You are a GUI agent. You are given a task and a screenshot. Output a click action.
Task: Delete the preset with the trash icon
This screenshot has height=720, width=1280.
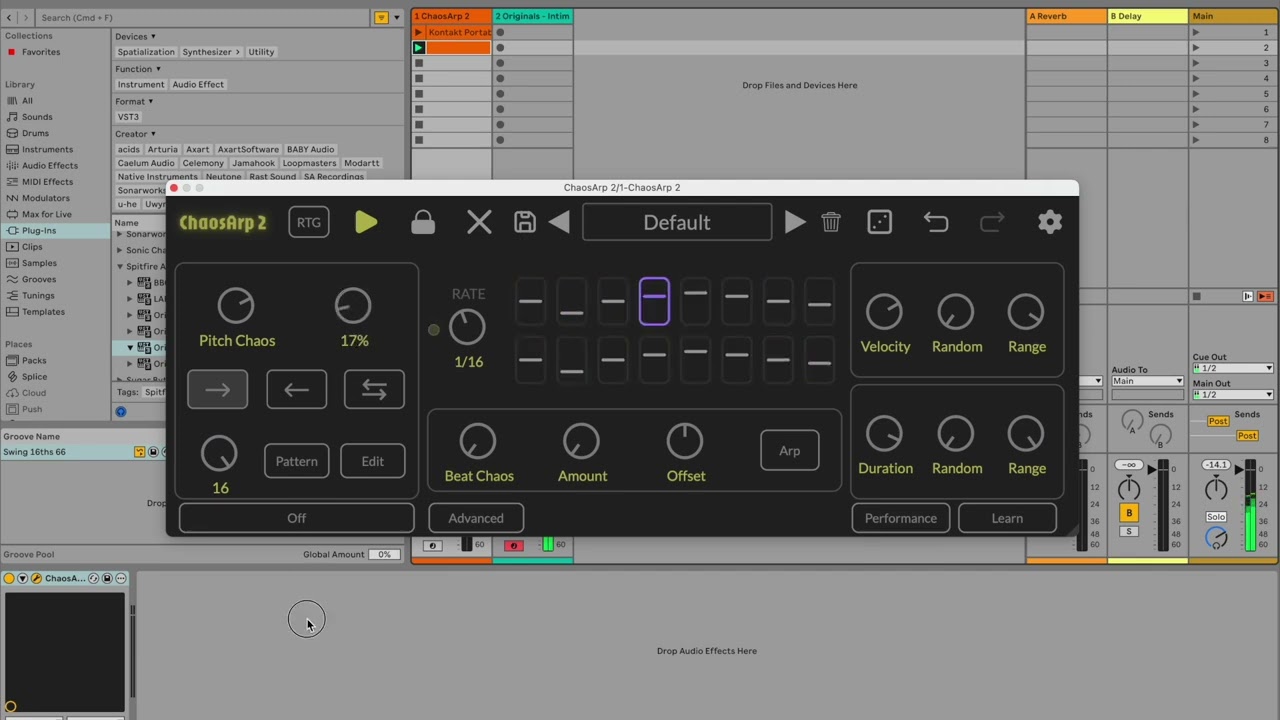coord(831,222)
